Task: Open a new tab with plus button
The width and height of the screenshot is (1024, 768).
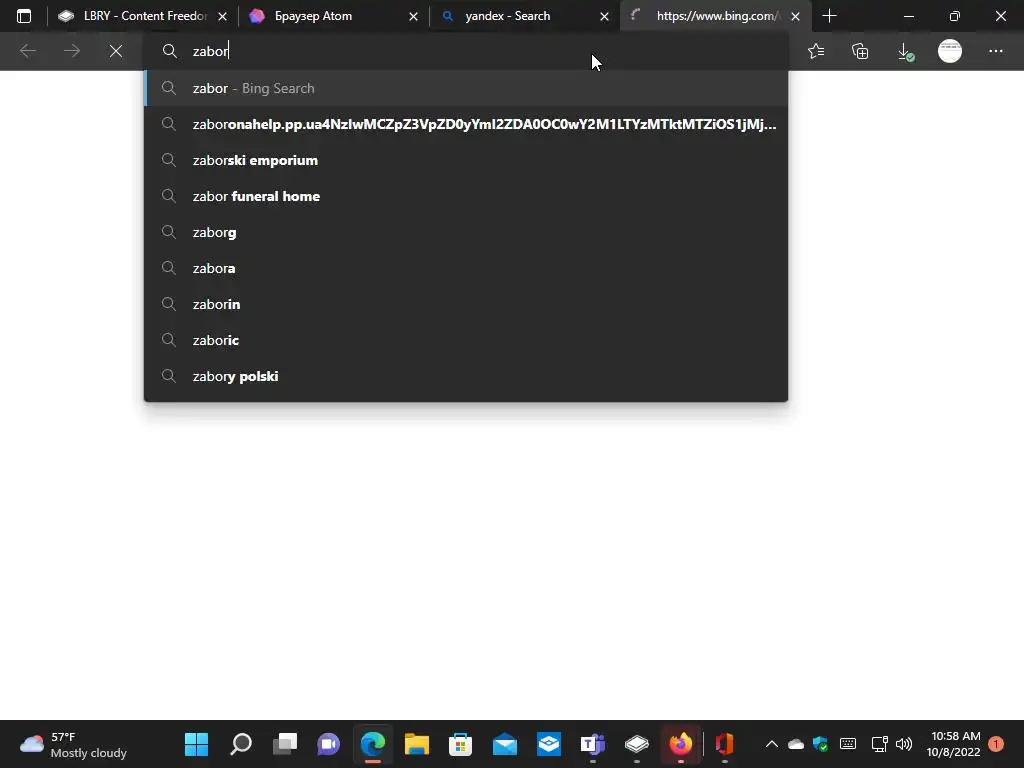Action: 829,16
